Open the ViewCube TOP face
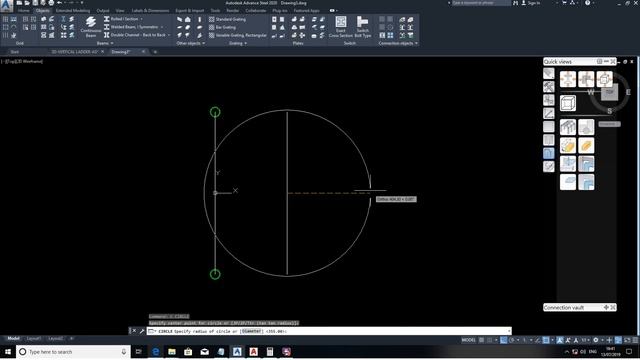The width and height of the screenshot is (640, 360). point(609,92)
